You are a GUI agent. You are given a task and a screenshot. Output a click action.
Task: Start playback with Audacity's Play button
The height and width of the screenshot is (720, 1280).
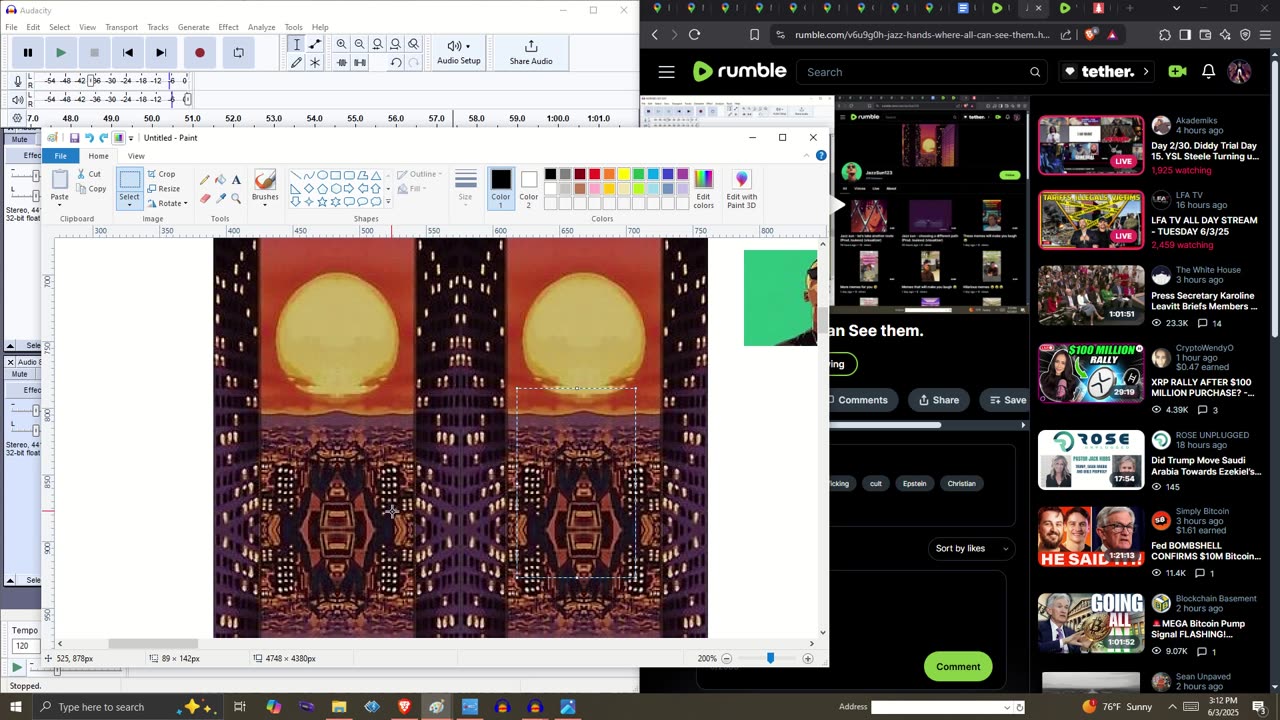61,53
